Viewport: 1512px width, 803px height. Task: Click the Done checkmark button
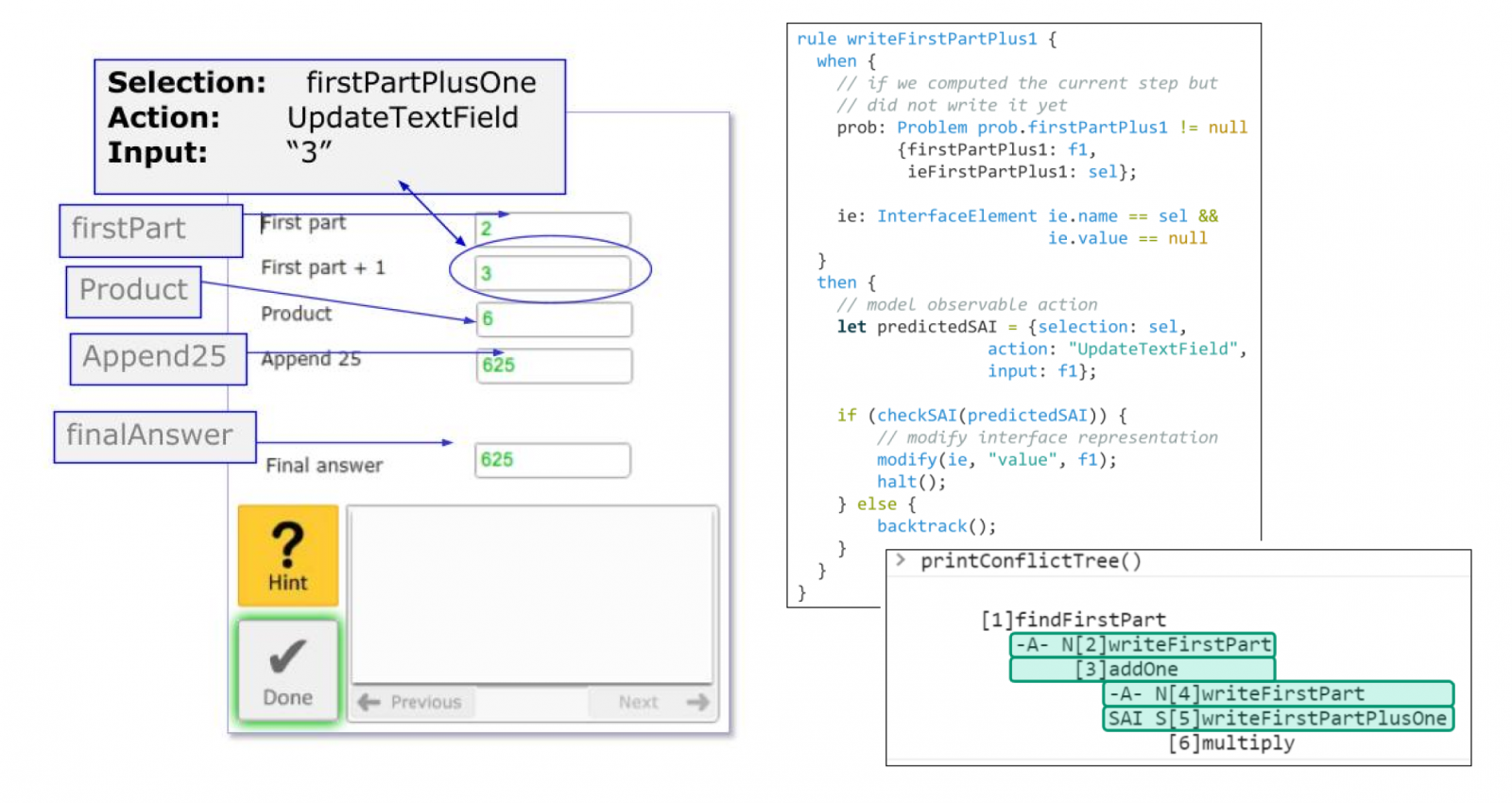pos(288,672)
